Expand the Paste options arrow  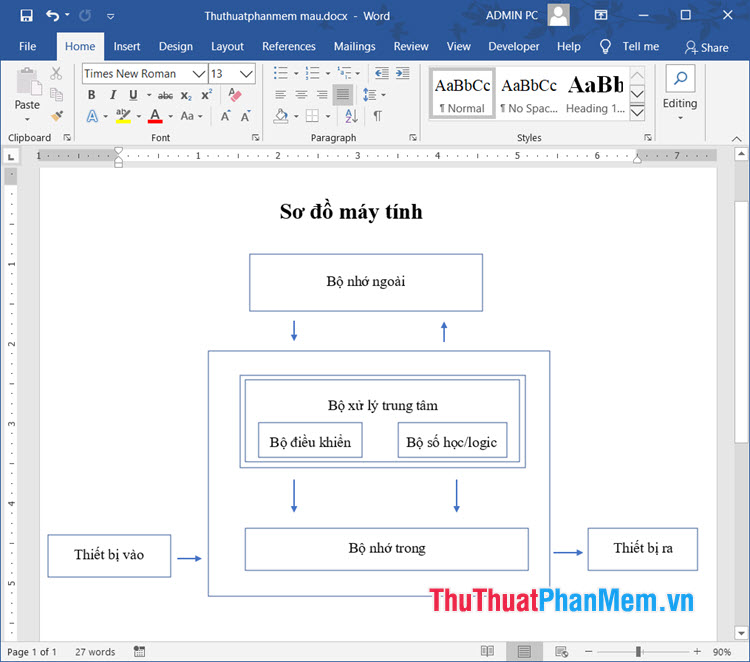pos(27,119)
